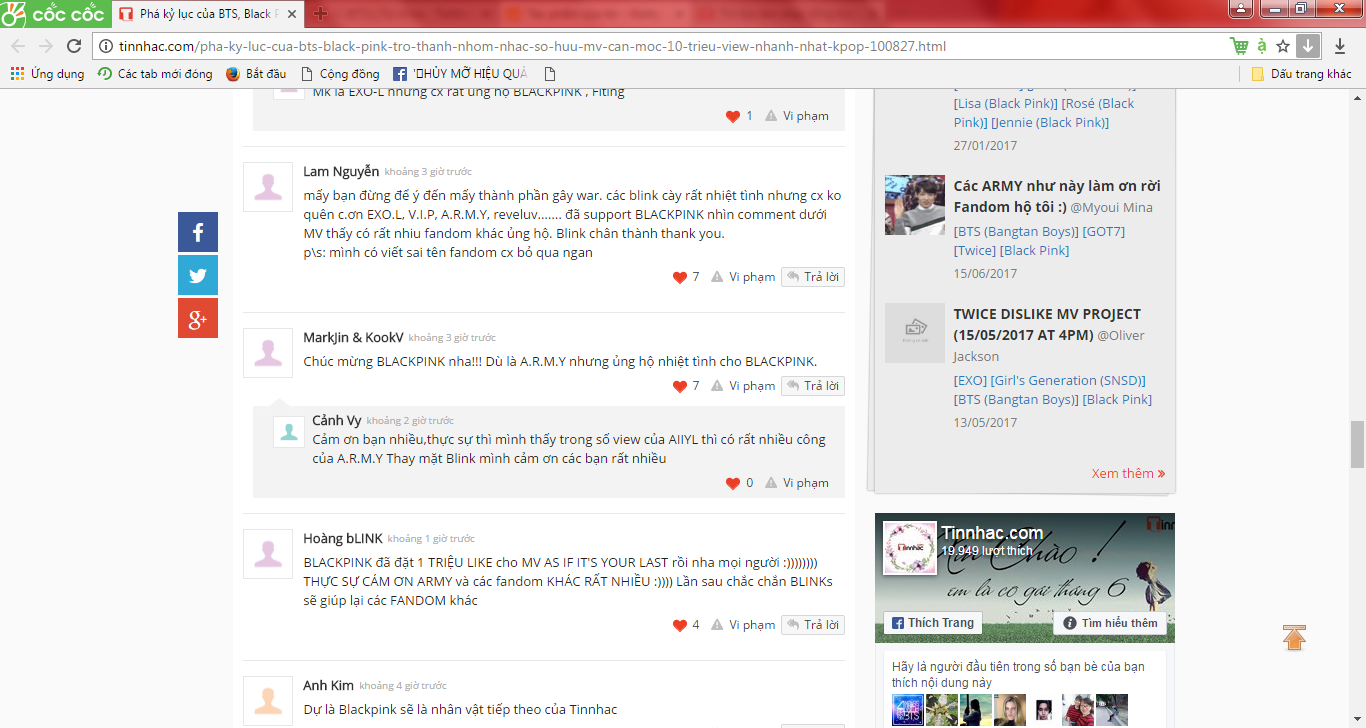Open MarkJin & KookV's avatar

pyautogui.click(x=268, y=352)
